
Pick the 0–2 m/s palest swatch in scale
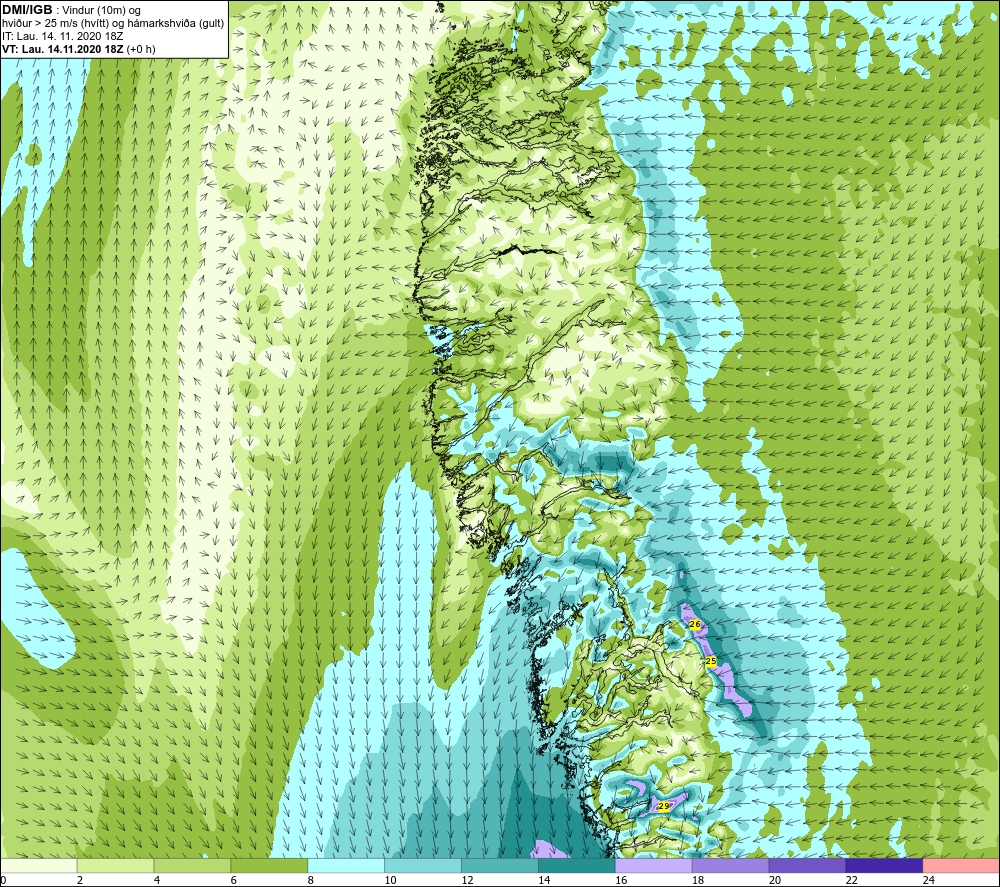pyautogui.click(x=39, y=865)
